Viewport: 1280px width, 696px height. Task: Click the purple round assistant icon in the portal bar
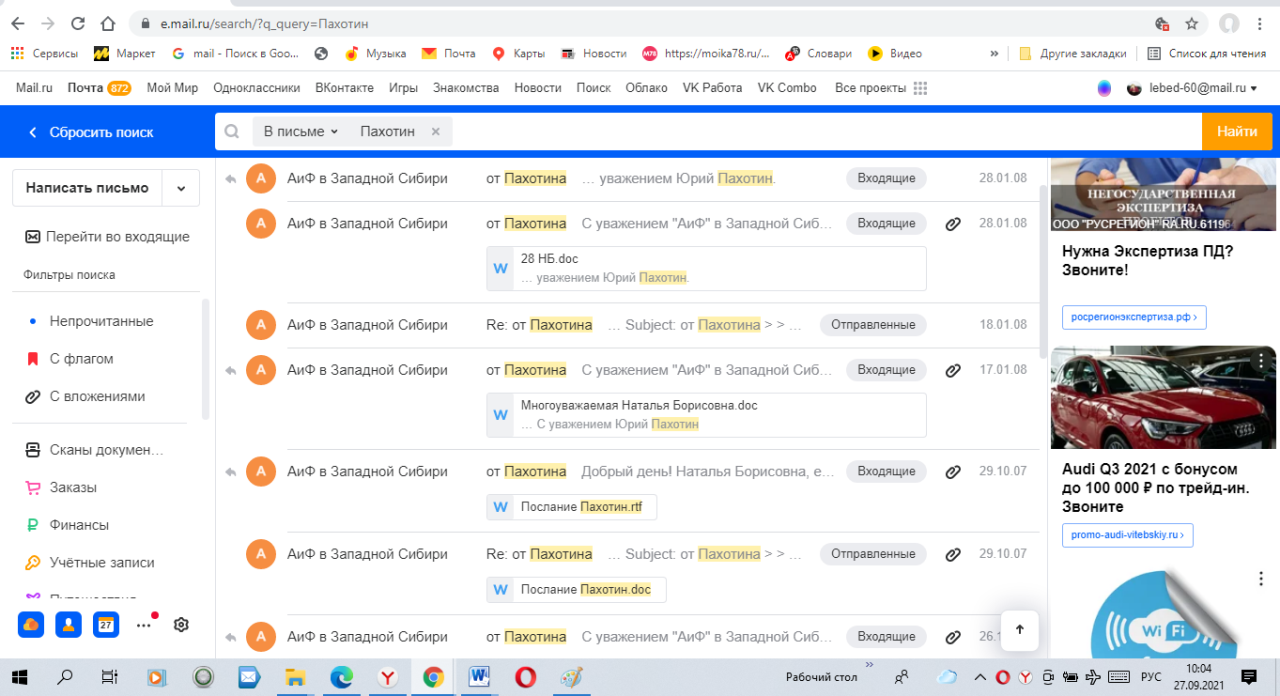(x=1104, y=88)
